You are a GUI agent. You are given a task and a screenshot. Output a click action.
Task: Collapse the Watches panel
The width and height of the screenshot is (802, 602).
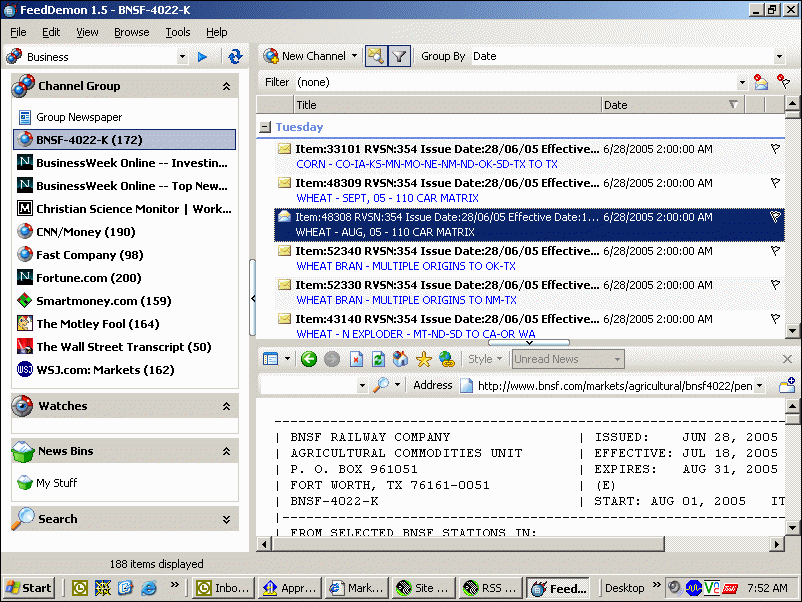[x=226, y=406]
